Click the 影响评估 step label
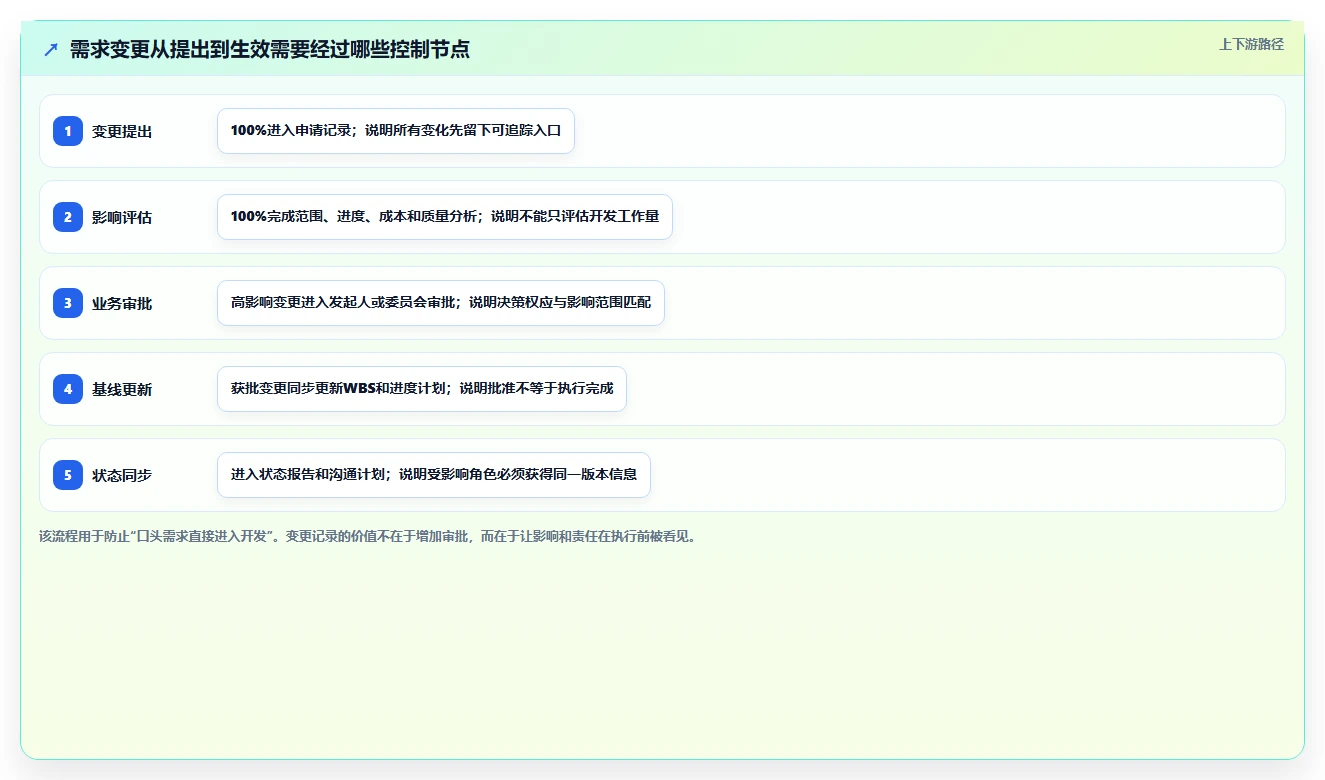 [122, 217]
